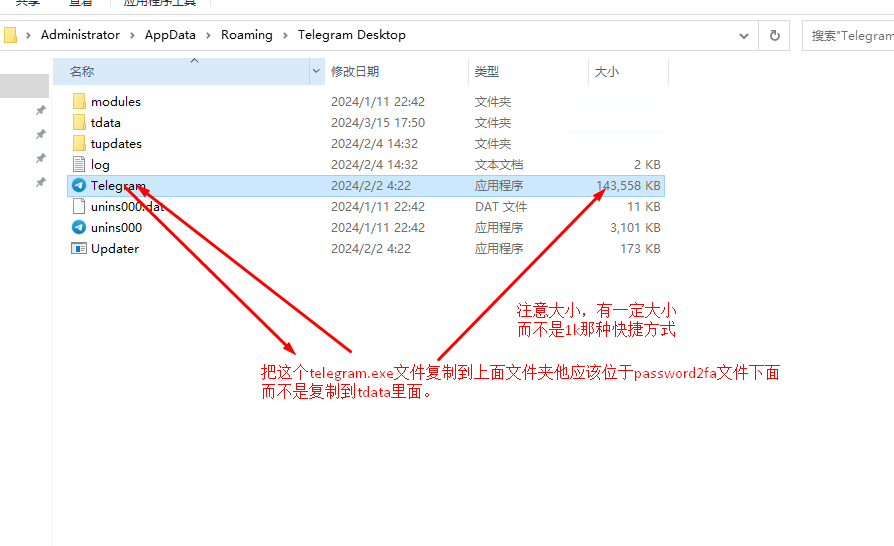This screenshot has height=546, width=894.
Task: Click the Telegram search box
Action: pos(848,36)
